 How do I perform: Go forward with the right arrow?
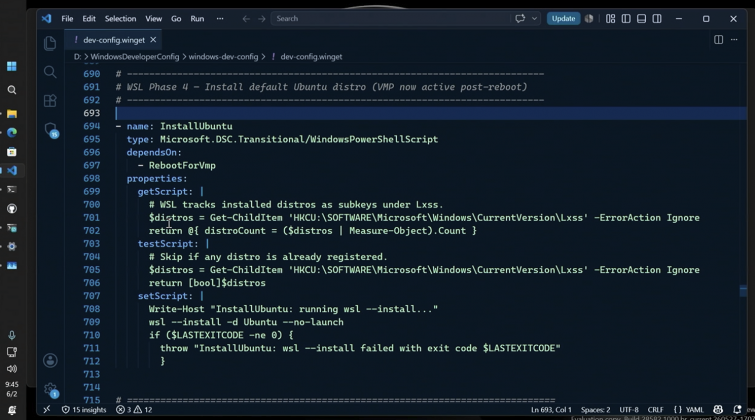261,18
